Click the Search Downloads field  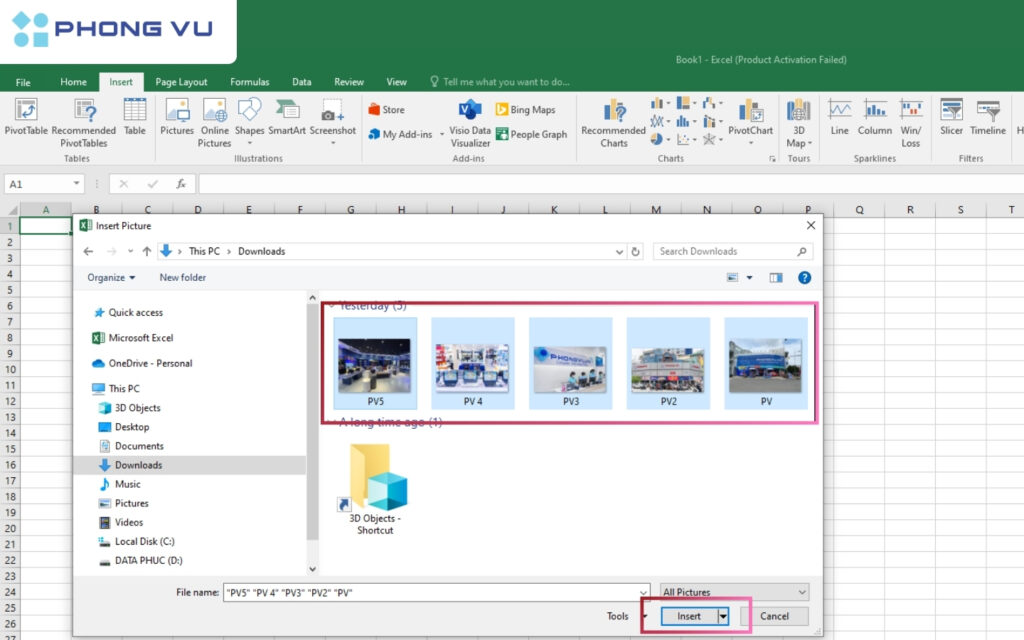click(731, 251)
